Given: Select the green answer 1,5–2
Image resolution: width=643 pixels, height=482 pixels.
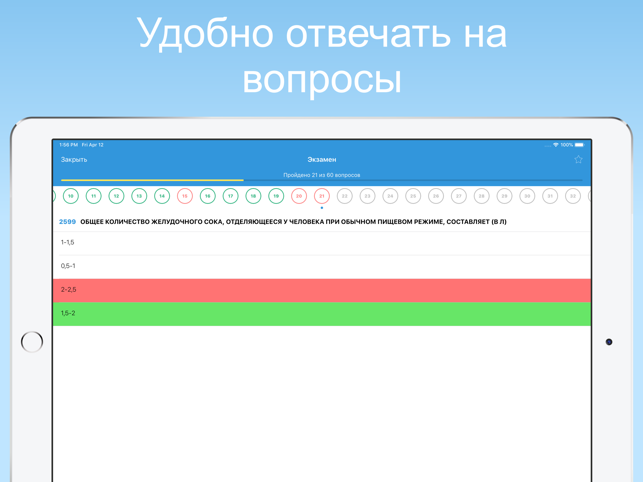Looking at the screenshot, I should (x=321, y=314).
